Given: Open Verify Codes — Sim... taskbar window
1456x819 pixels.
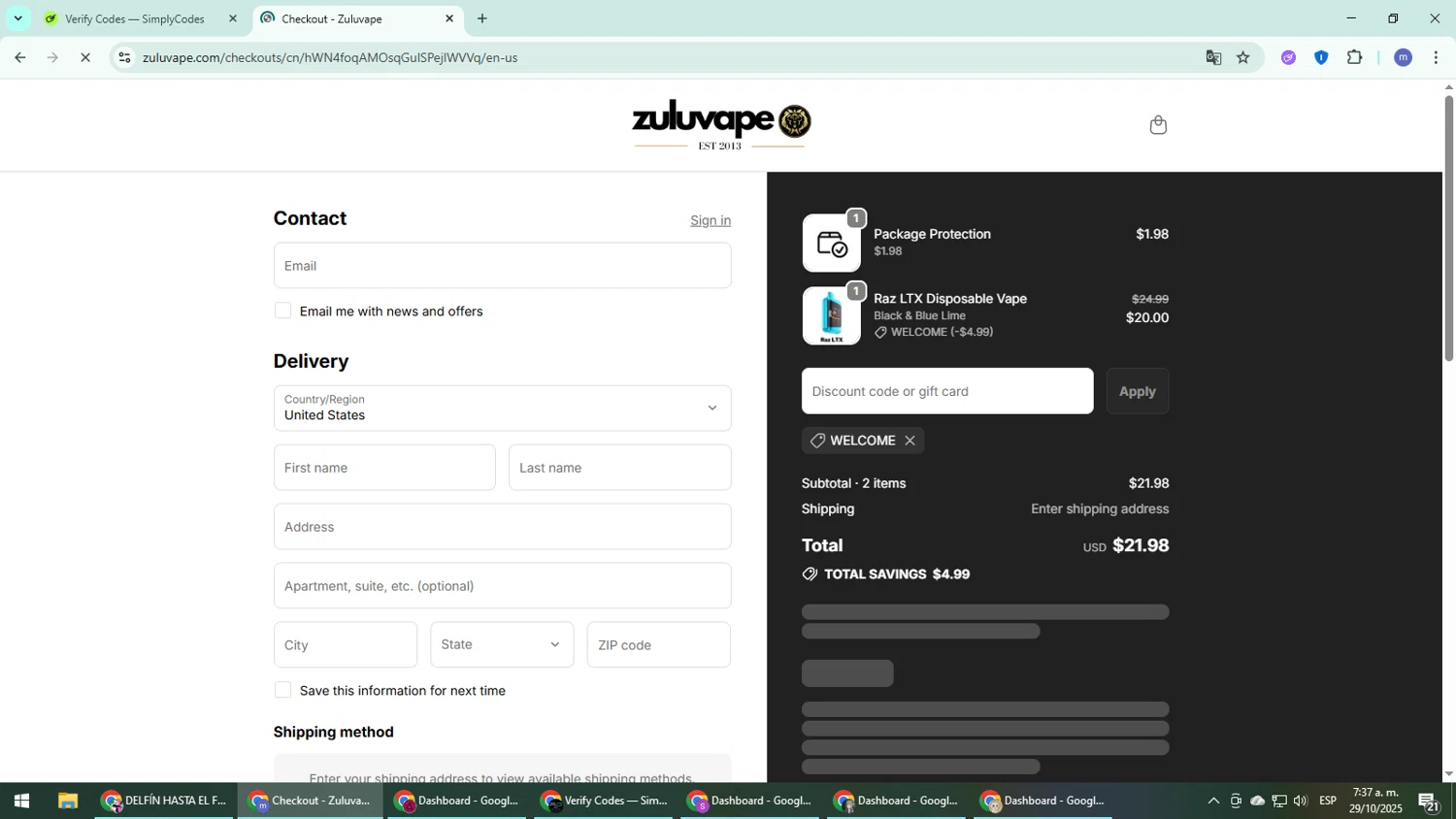Looking at the screenshot, I should 604,801.
